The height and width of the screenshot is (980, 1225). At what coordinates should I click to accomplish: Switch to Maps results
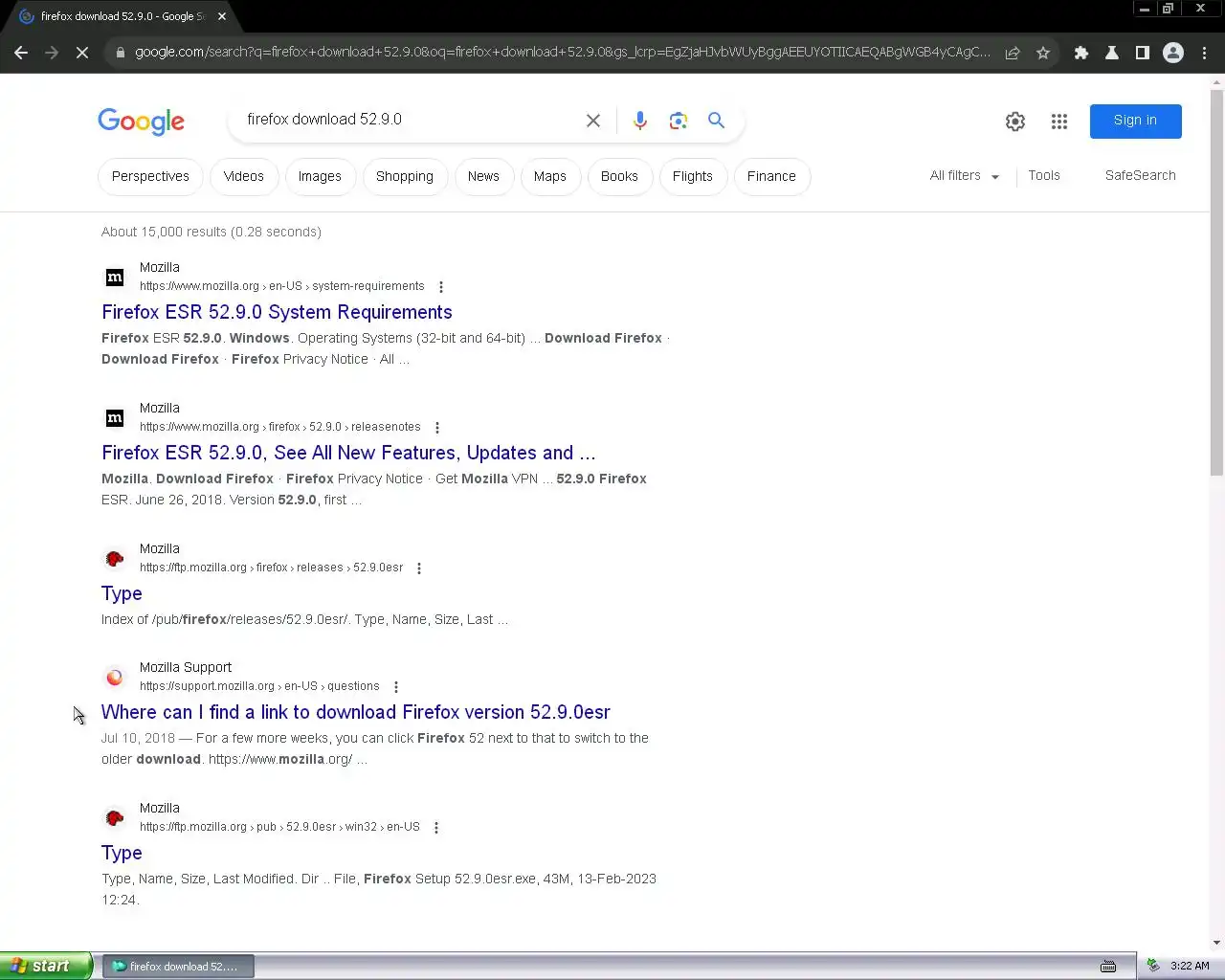point(550,177)
